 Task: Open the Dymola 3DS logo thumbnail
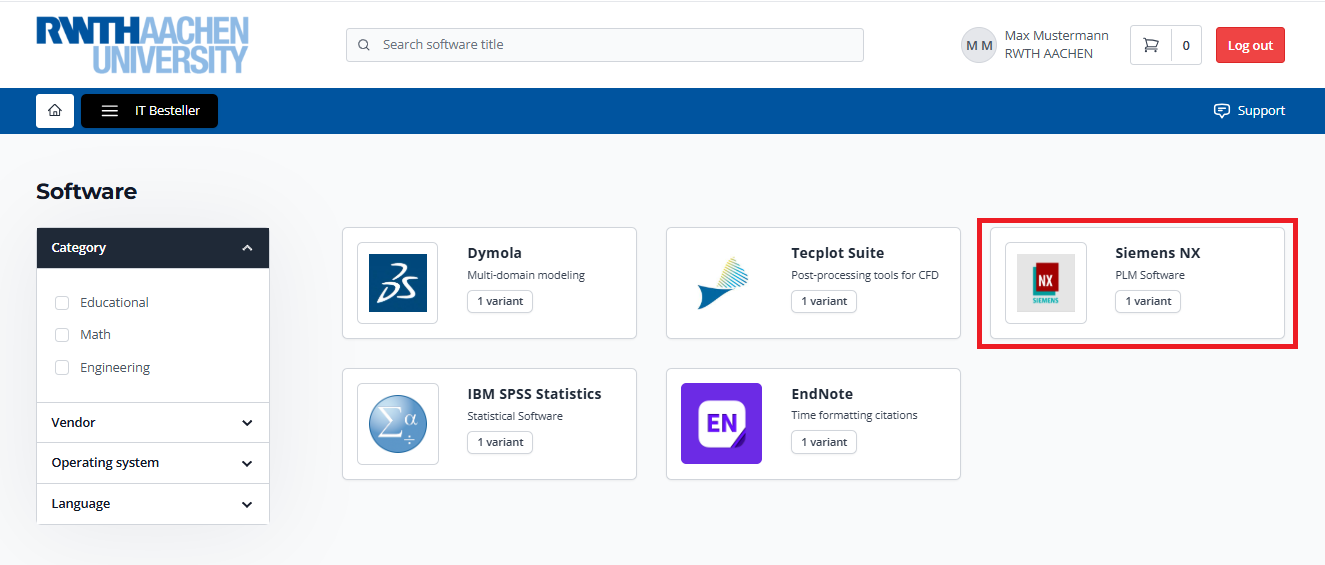[x=397, y=283]
